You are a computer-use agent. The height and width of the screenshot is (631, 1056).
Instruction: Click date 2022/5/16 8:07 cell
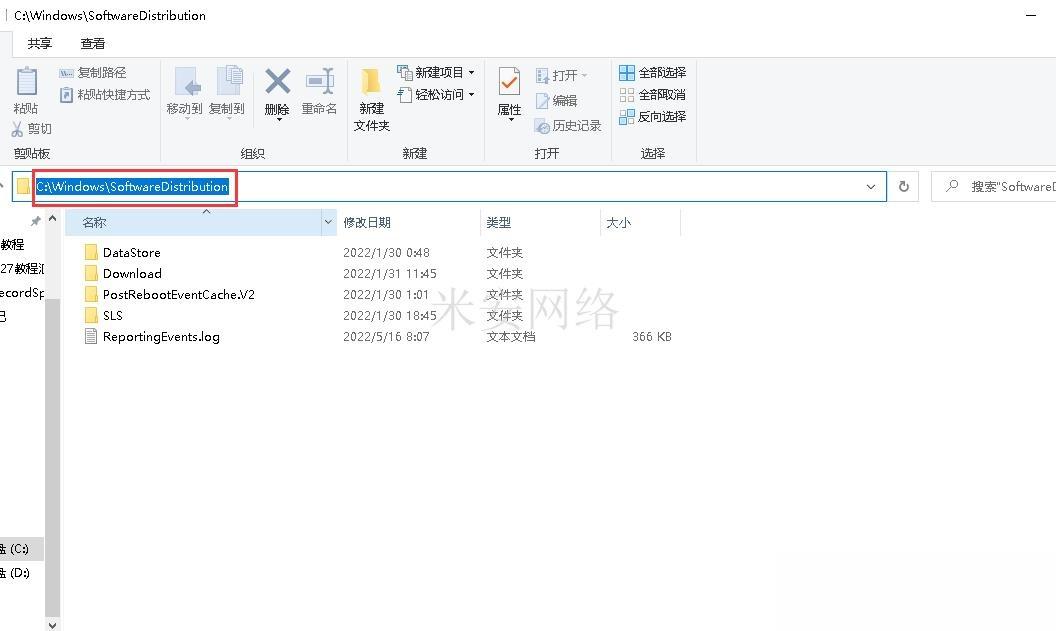[x=386, y=337]
